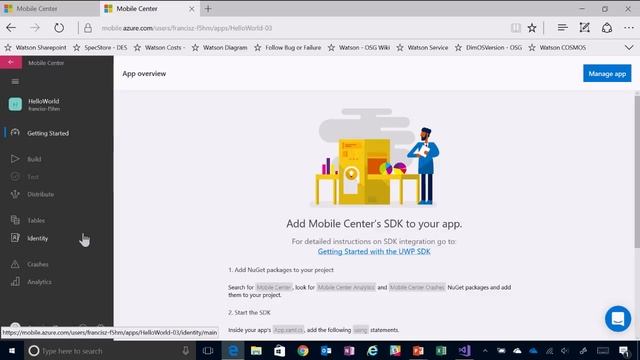This screenshot has height=360, width=640.
Task: Click the address bar lock icon
Action: tap(88, 28)
